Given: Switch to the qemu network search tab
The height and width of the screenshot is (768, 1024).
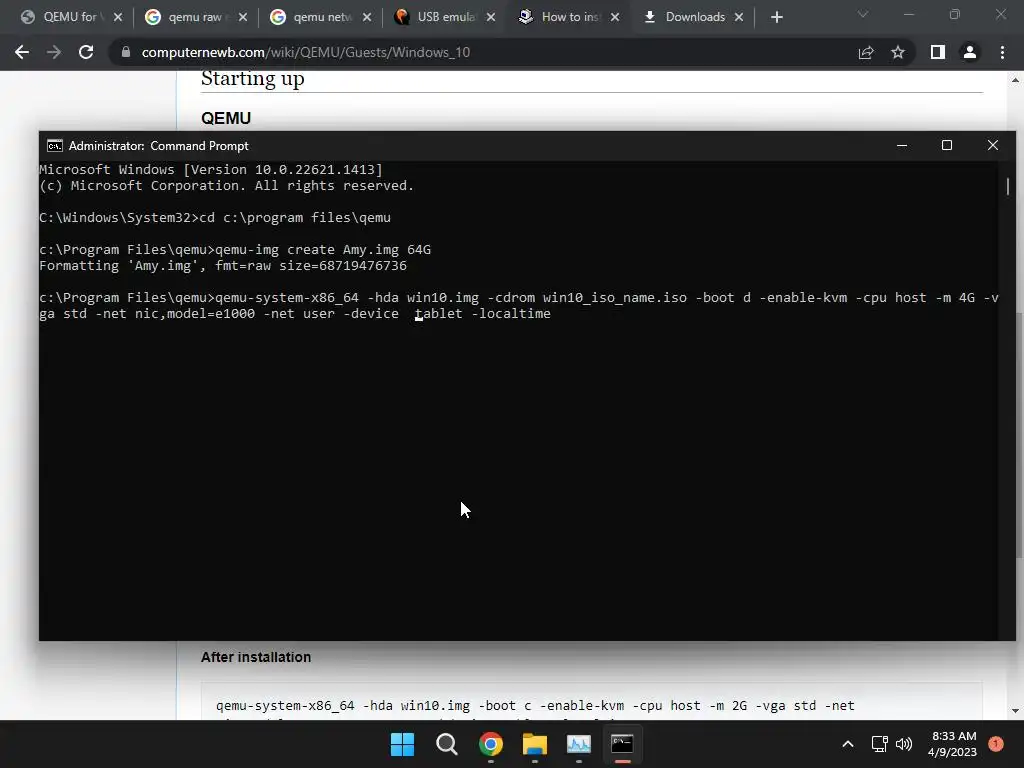Looking at the screenshot, I should [x=319, y=17].
